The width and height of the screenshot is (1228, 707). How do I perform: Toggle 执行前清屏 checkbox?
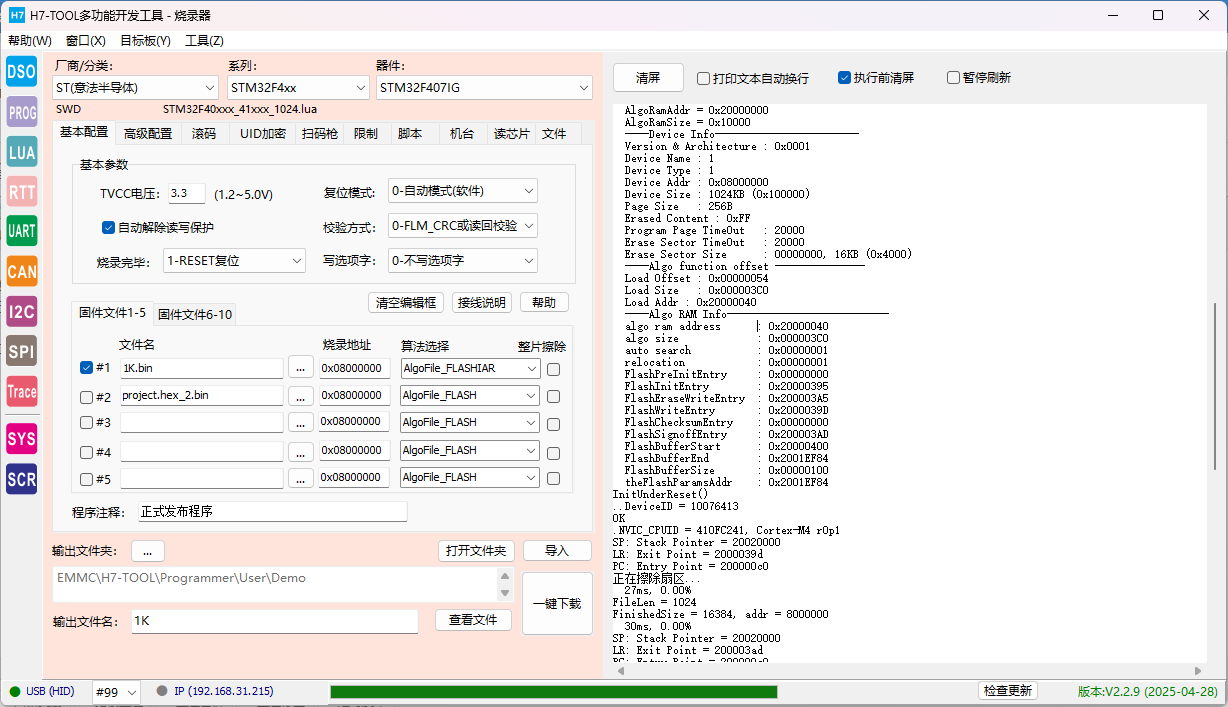[844, 78]
